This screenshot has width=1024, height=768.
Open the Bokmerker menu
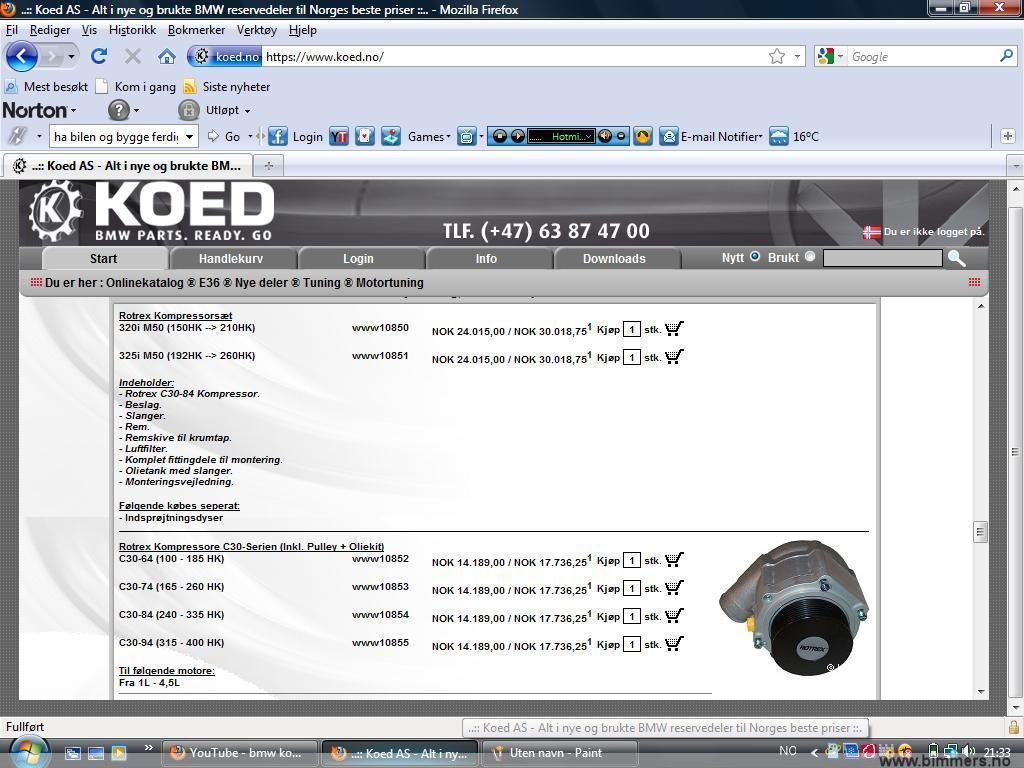point(197,30)
